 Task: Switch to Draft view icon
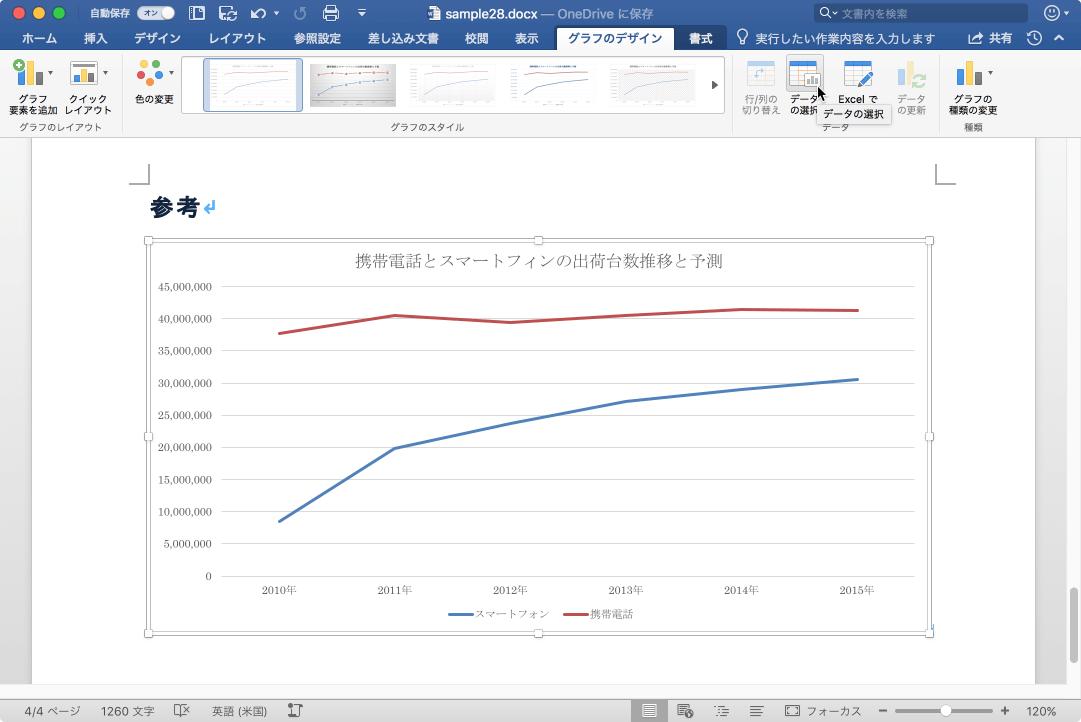756,710
